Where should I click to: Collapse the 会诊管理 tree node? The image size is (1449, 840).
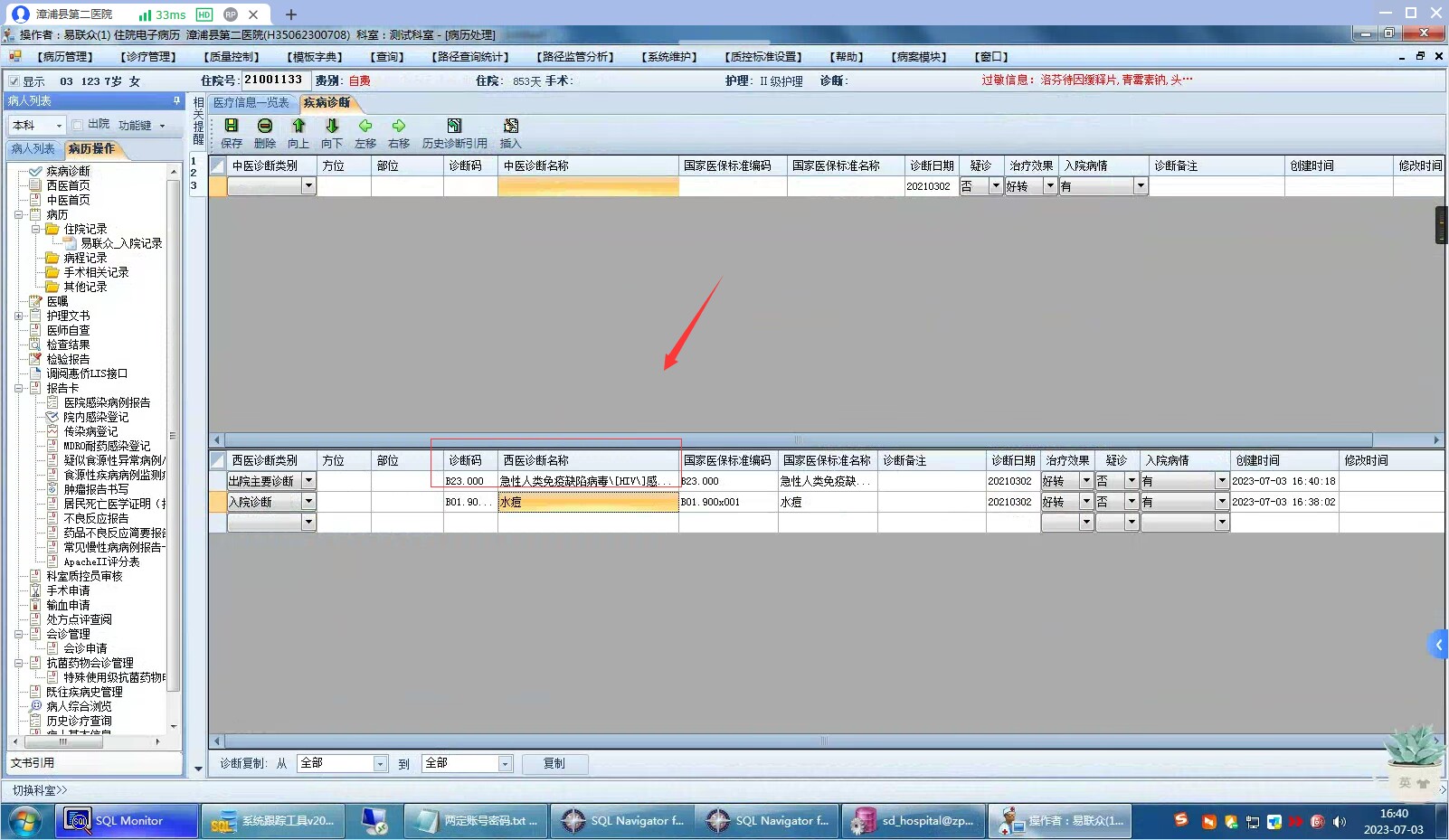pos(19,634)
